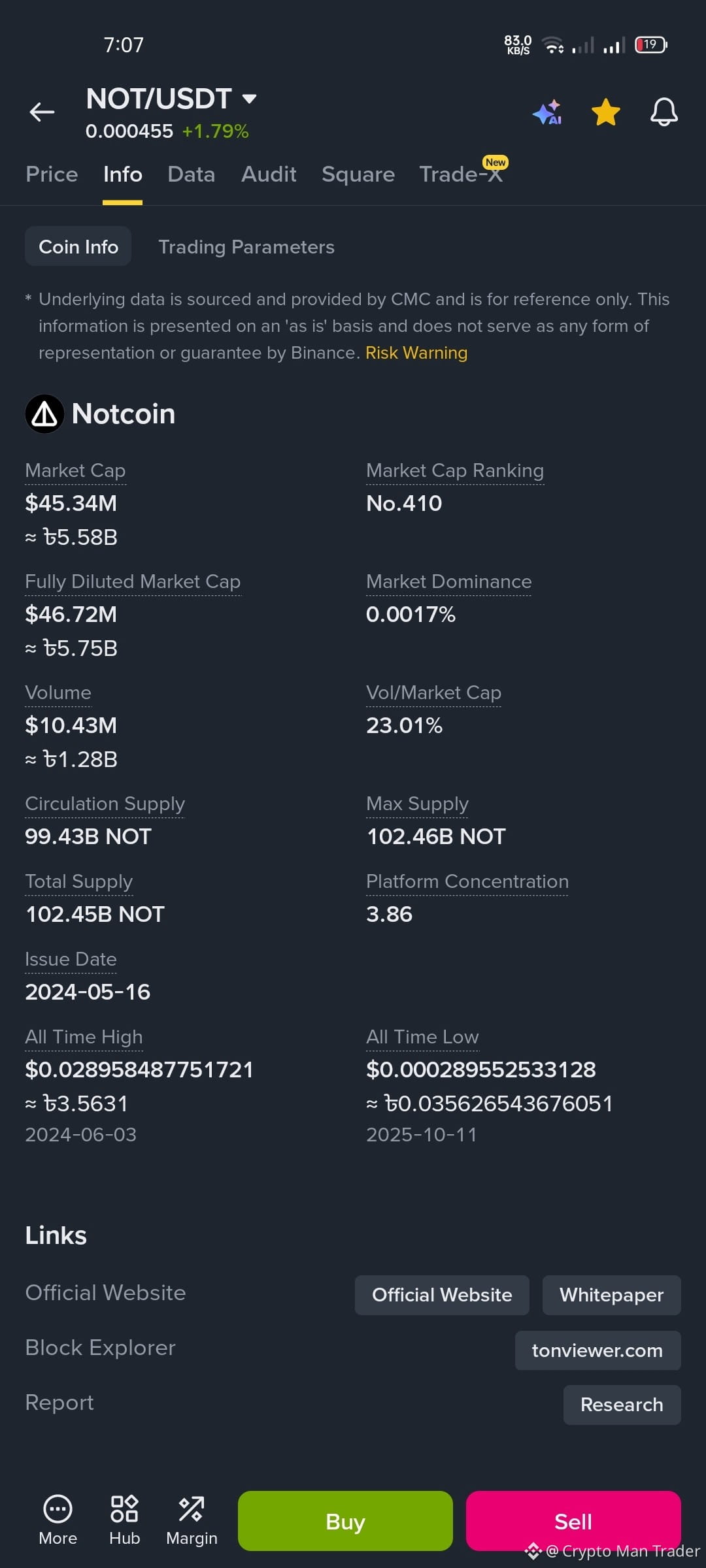Image resolution: width=706 pixels, height=1568 pixels.
Task: Switch to the Data tab
Action: click(x=191, y=174)
